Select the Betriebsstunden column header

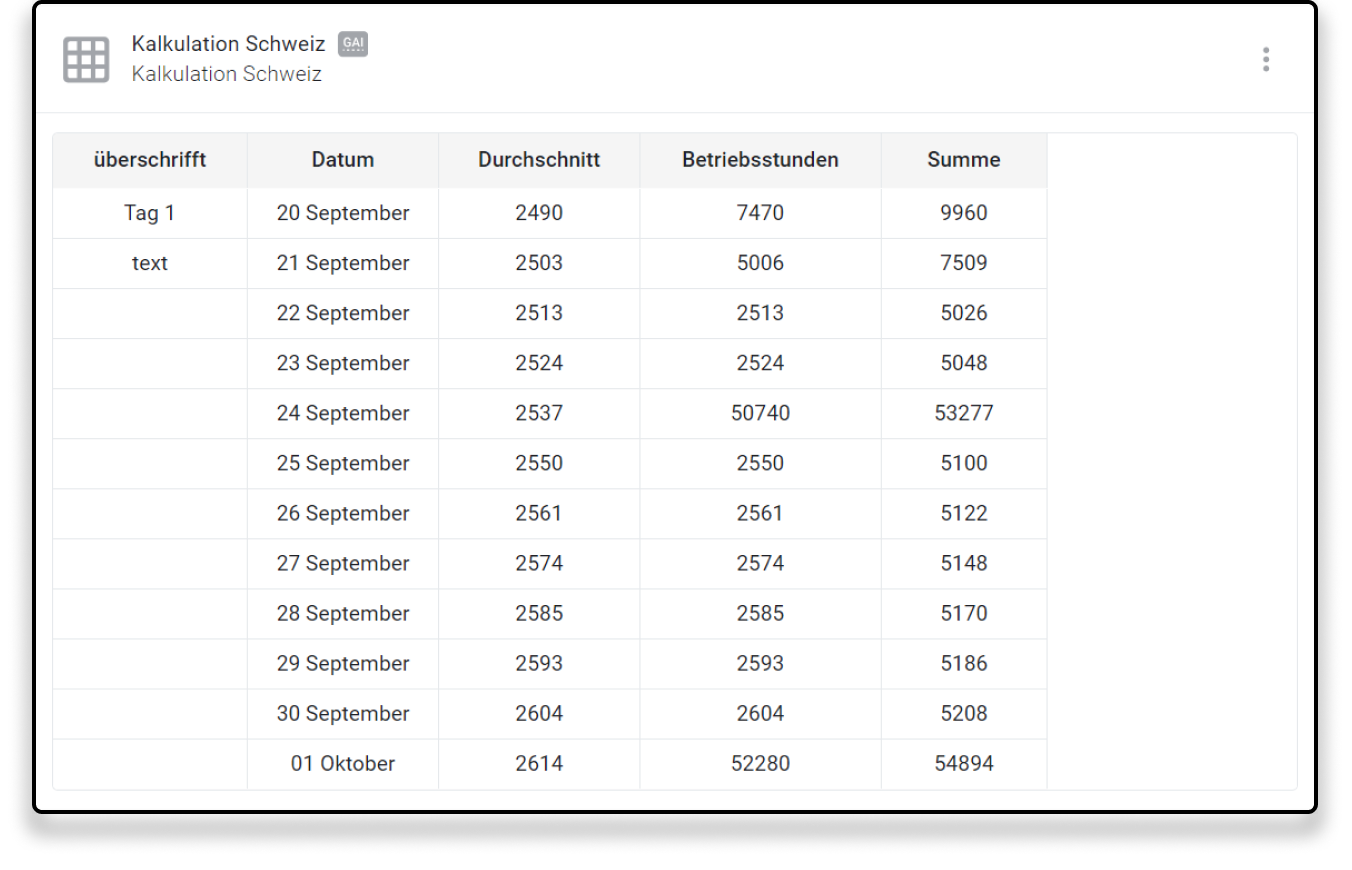[x=760, y=160]
